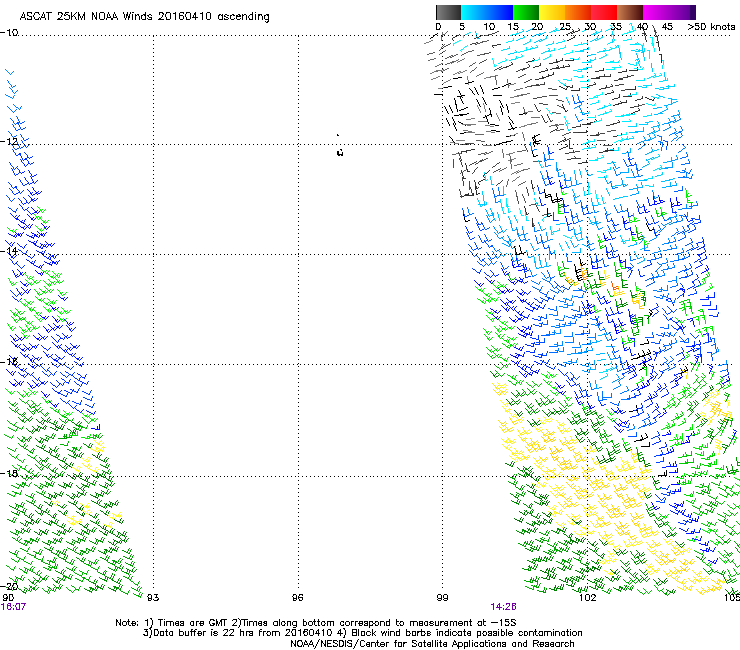
Task: Click the '-10' latitude axis label
Action: pyautogui.click(x=9, y=33)
